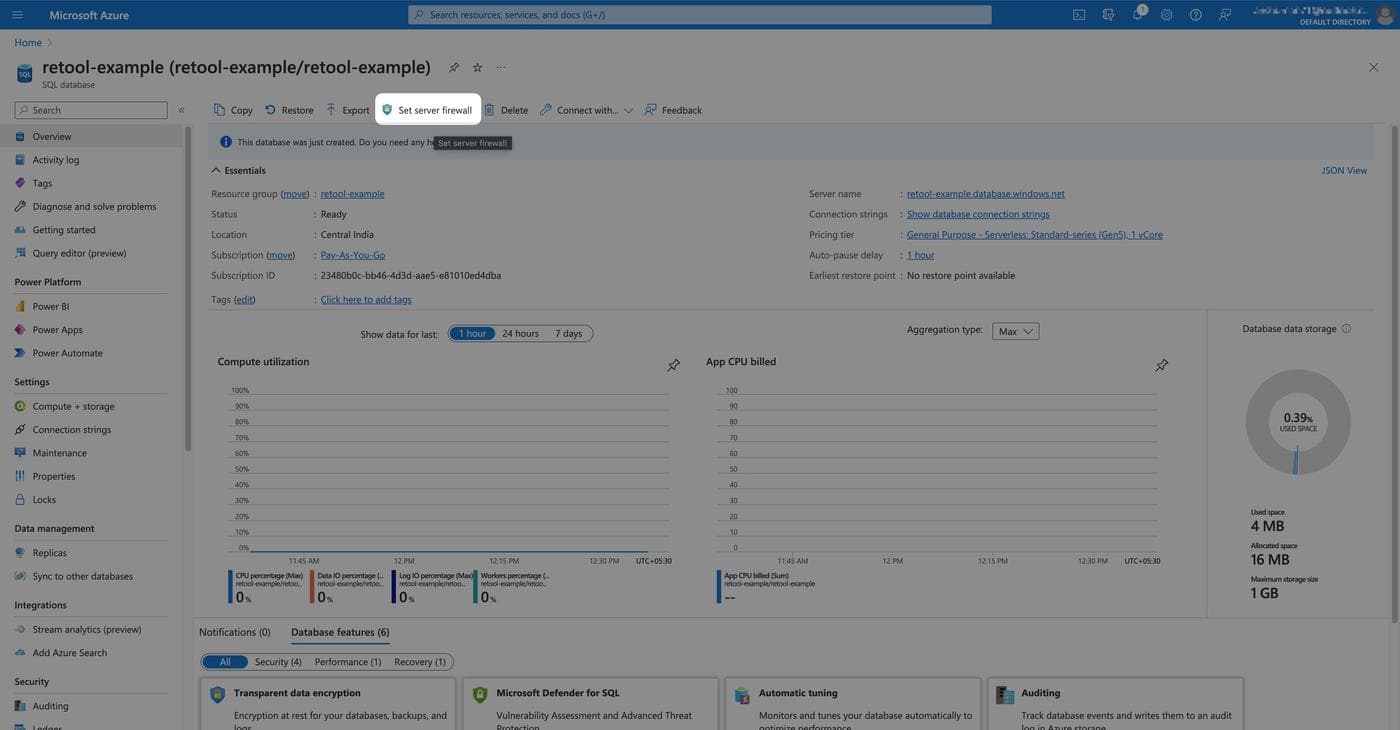The image size is (1400, 730).
Task: Pin the Compute utilization chart
Action: 673,366
